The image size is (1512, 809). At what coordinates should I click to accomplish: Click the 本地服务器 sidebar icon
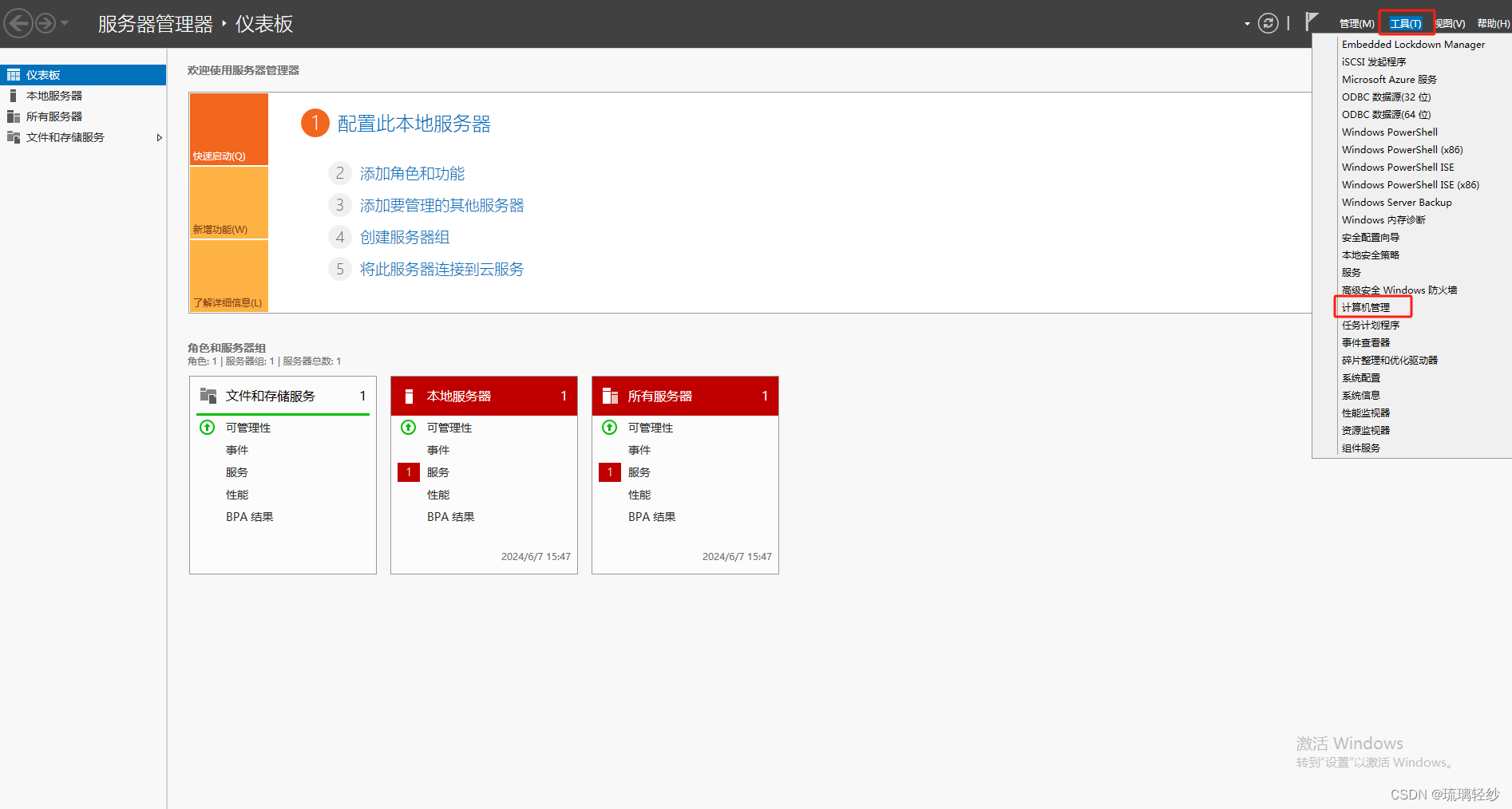(x=14, y=96)
